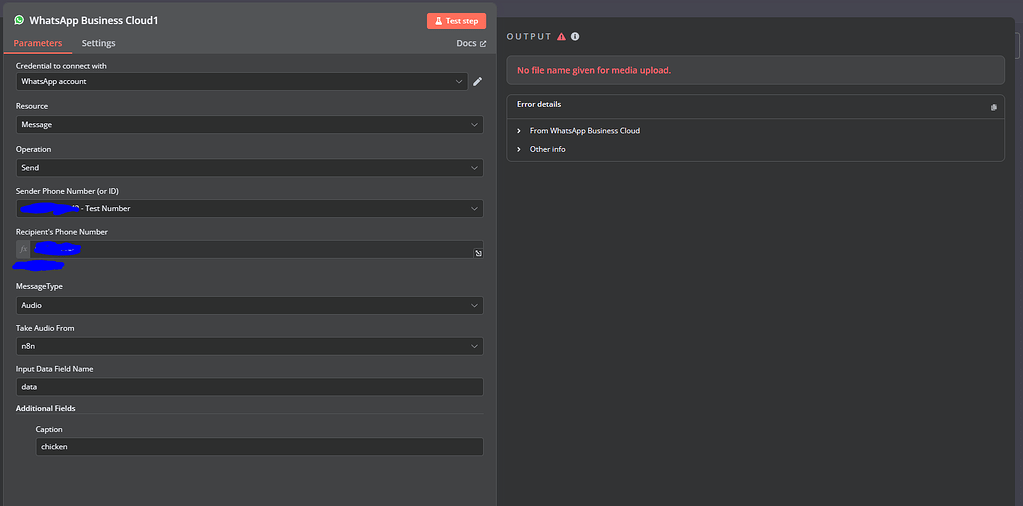Viewport: 1023px width, 506px height.
Task: Expand the Other info section
Action: pos(547,150)
